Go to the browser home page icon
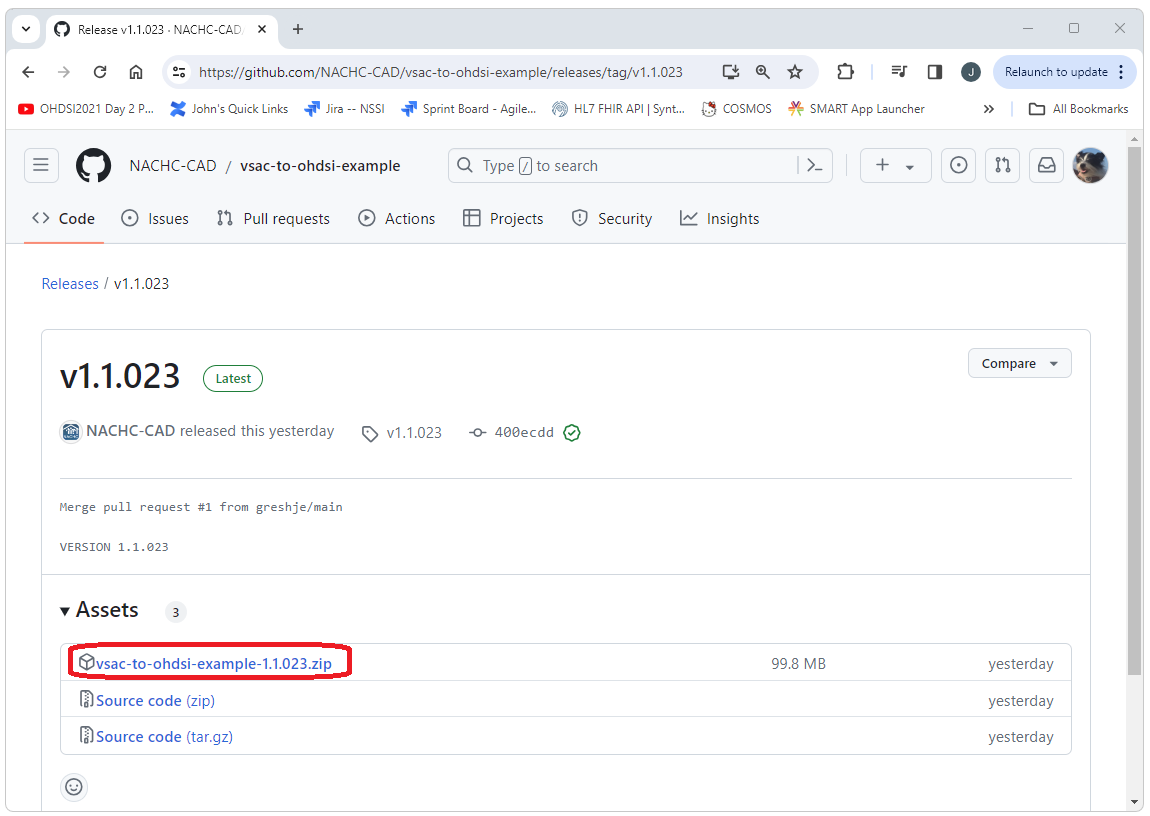 (x=136, y=72)
